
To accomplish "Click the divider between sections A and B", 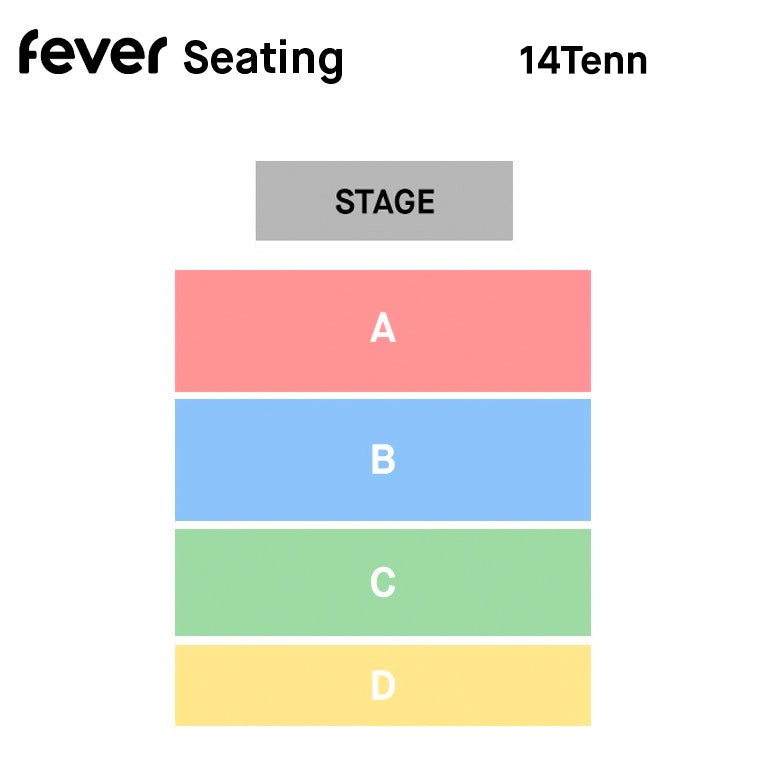I will [383, 395].
